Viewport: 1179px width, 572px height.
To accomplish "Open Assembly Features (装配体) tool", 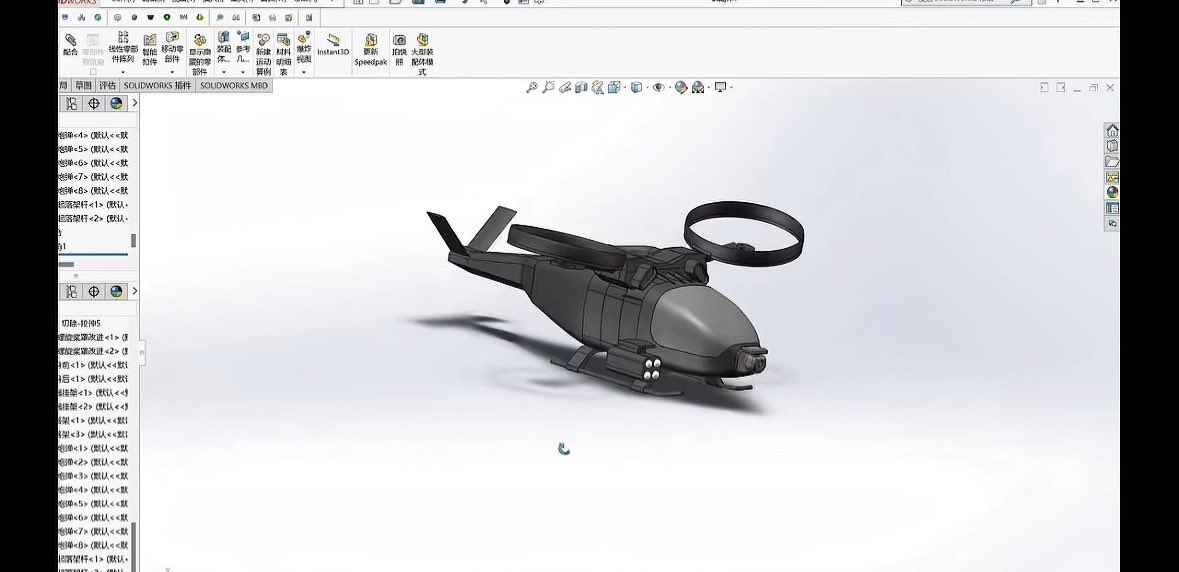I will point(224,47).
